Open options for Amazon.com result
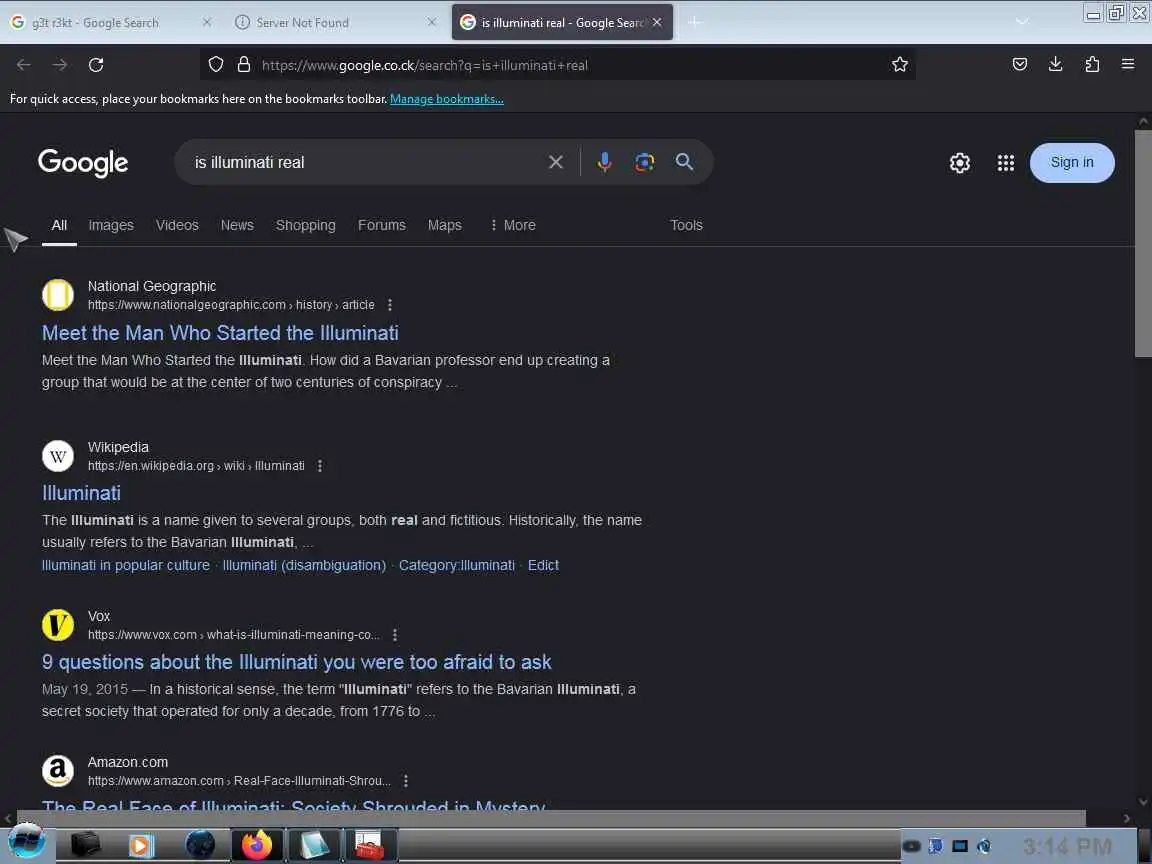1152x864 pixels. point(406,781)
